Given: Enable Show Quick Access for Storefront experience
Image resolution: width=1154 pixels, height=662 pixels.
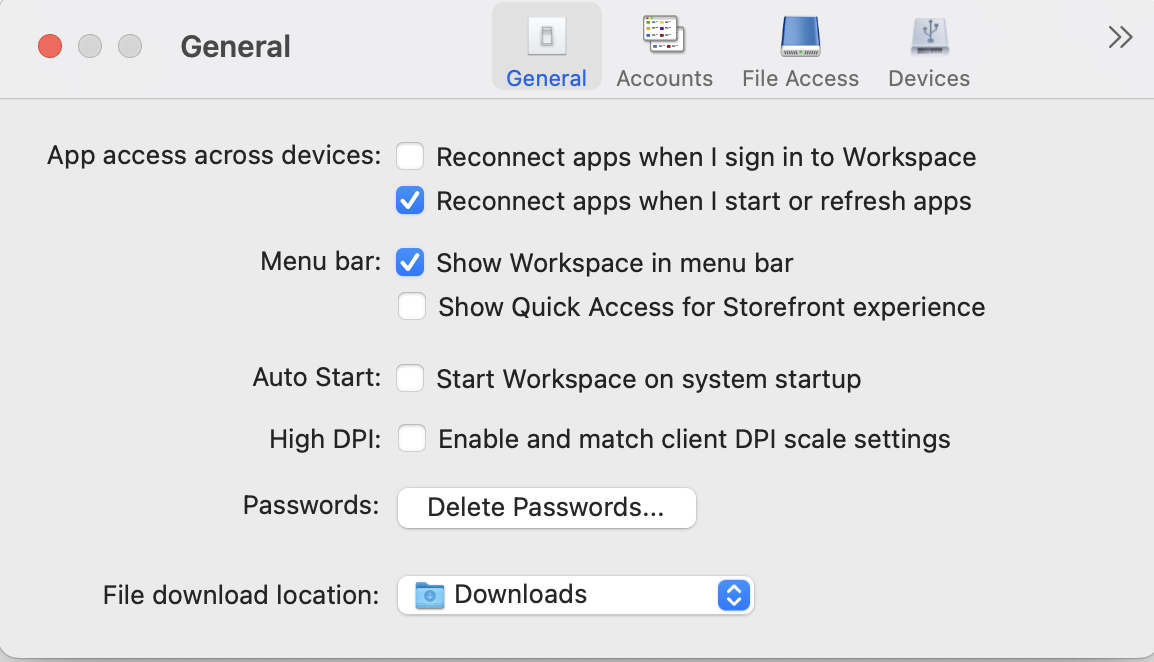Looking at the screenshot, I should click(411, 306).
